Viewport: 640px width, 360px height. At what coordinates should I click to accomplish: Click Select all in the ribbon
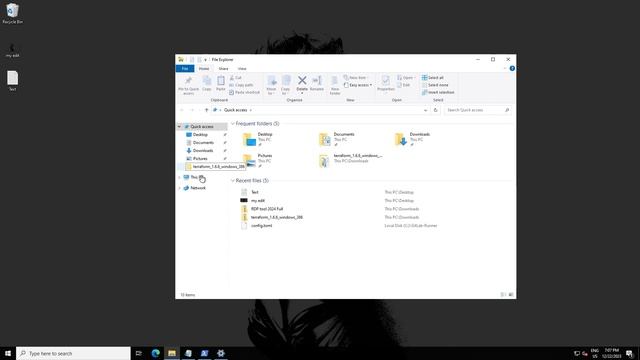tap(433, 78)
